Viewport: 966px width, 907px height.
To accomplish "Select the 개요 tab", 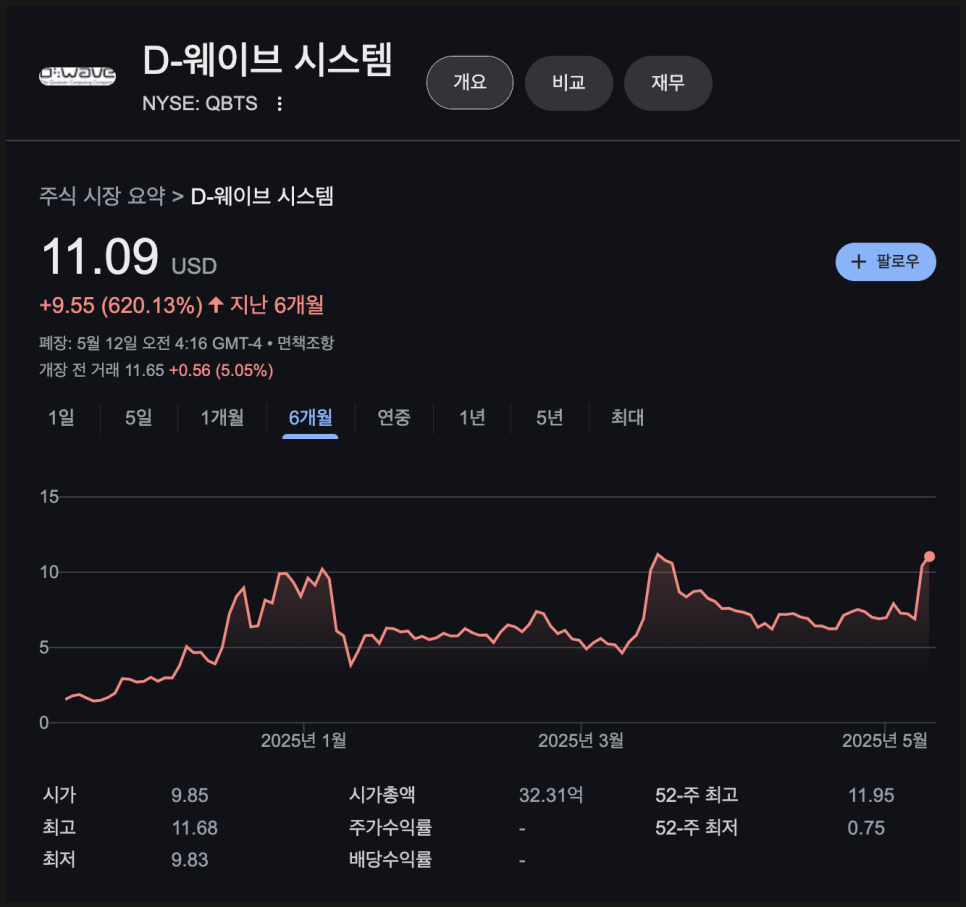I will (469, 83).
